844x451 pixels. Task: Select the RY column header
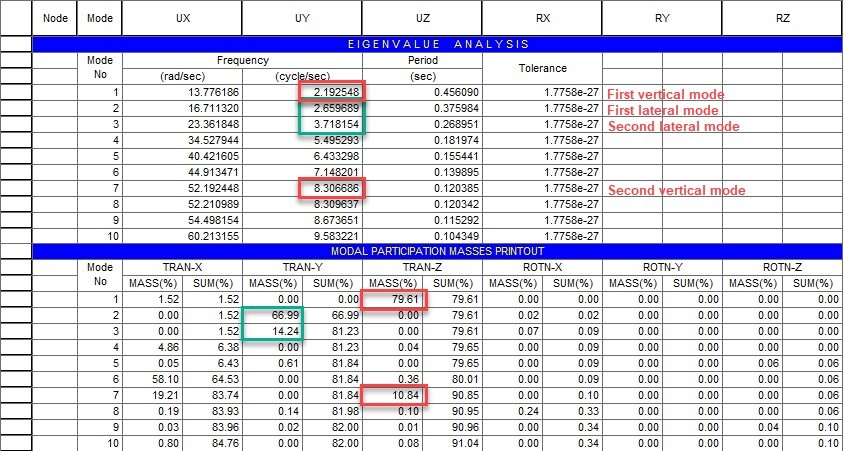click(x=662, y=18)
